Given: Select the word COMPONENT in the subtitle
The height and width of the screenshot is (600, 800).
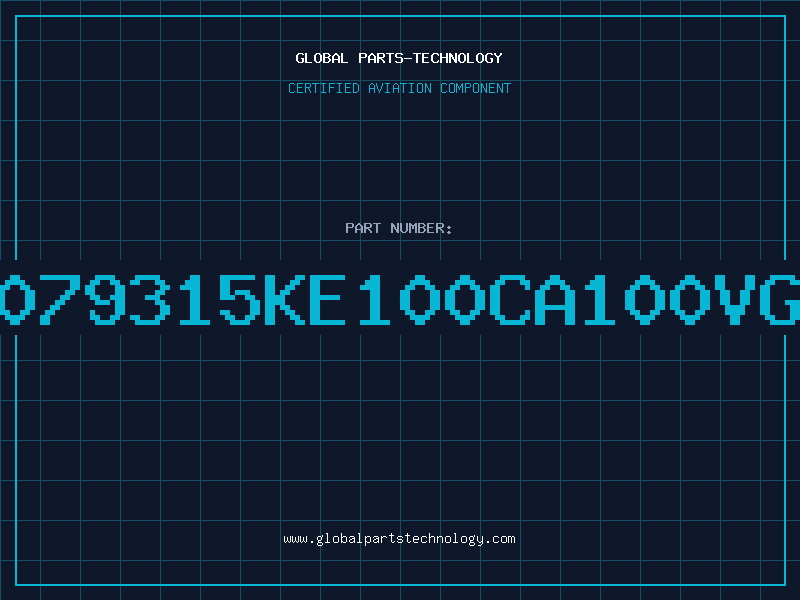Looking at the screenshot, I should (476, 88).
